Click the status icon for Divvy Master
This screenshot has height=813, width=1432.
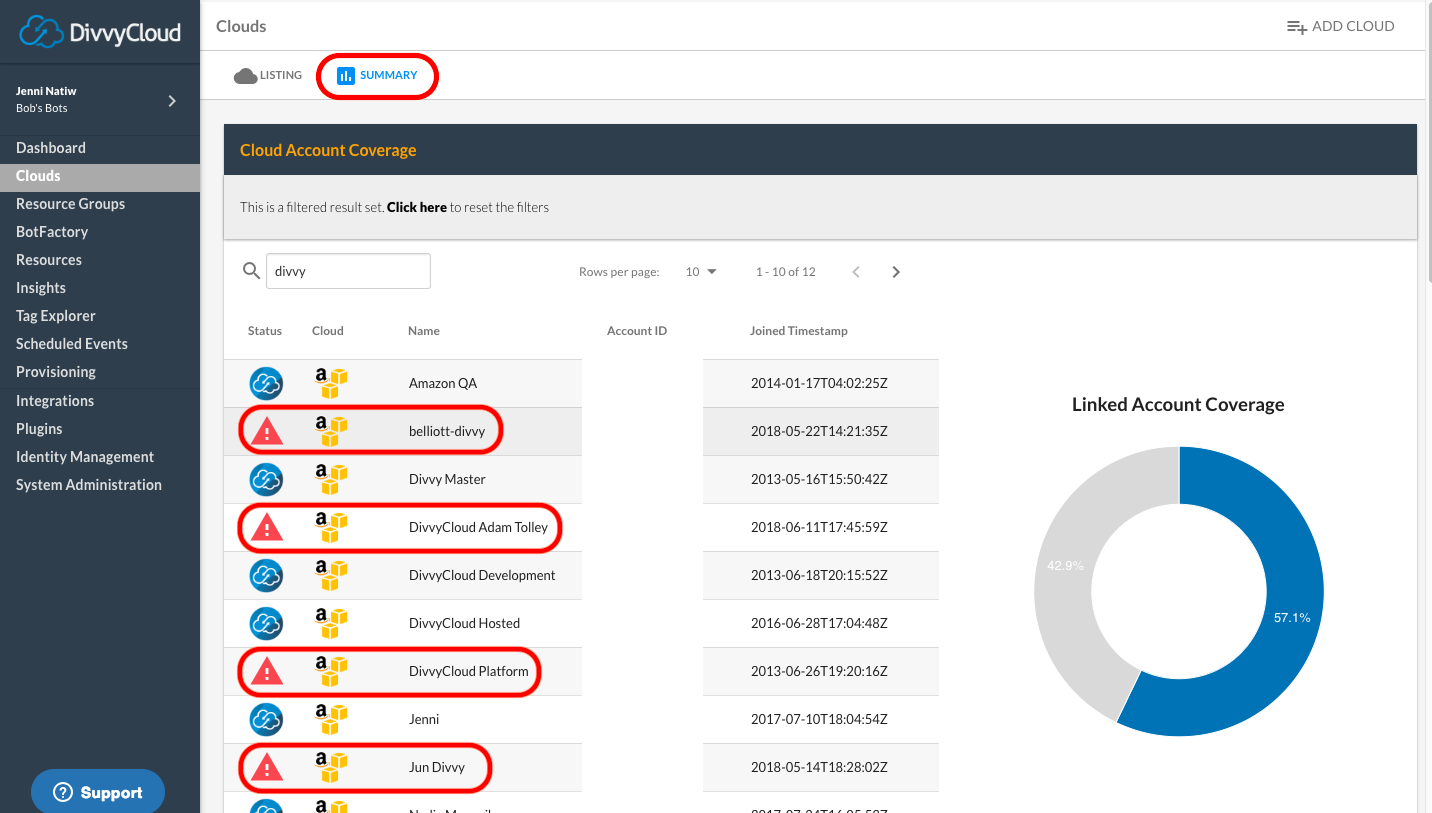(266, 479)
